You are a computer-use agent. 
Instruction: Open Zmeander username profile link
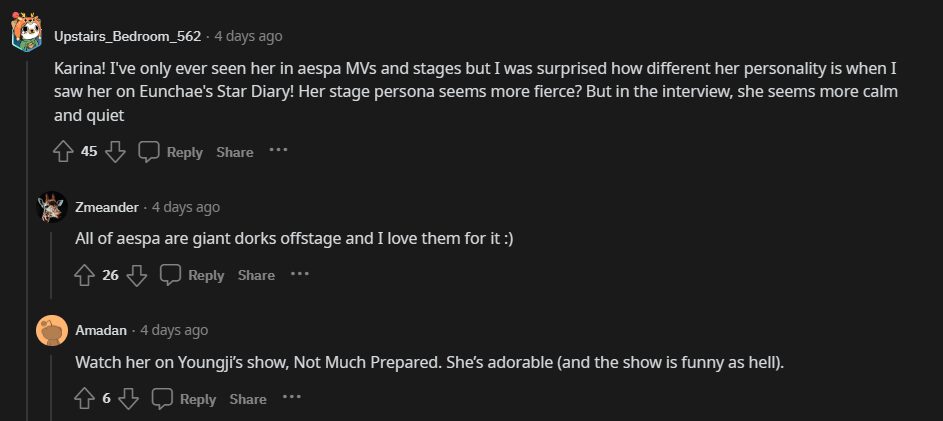107,207
